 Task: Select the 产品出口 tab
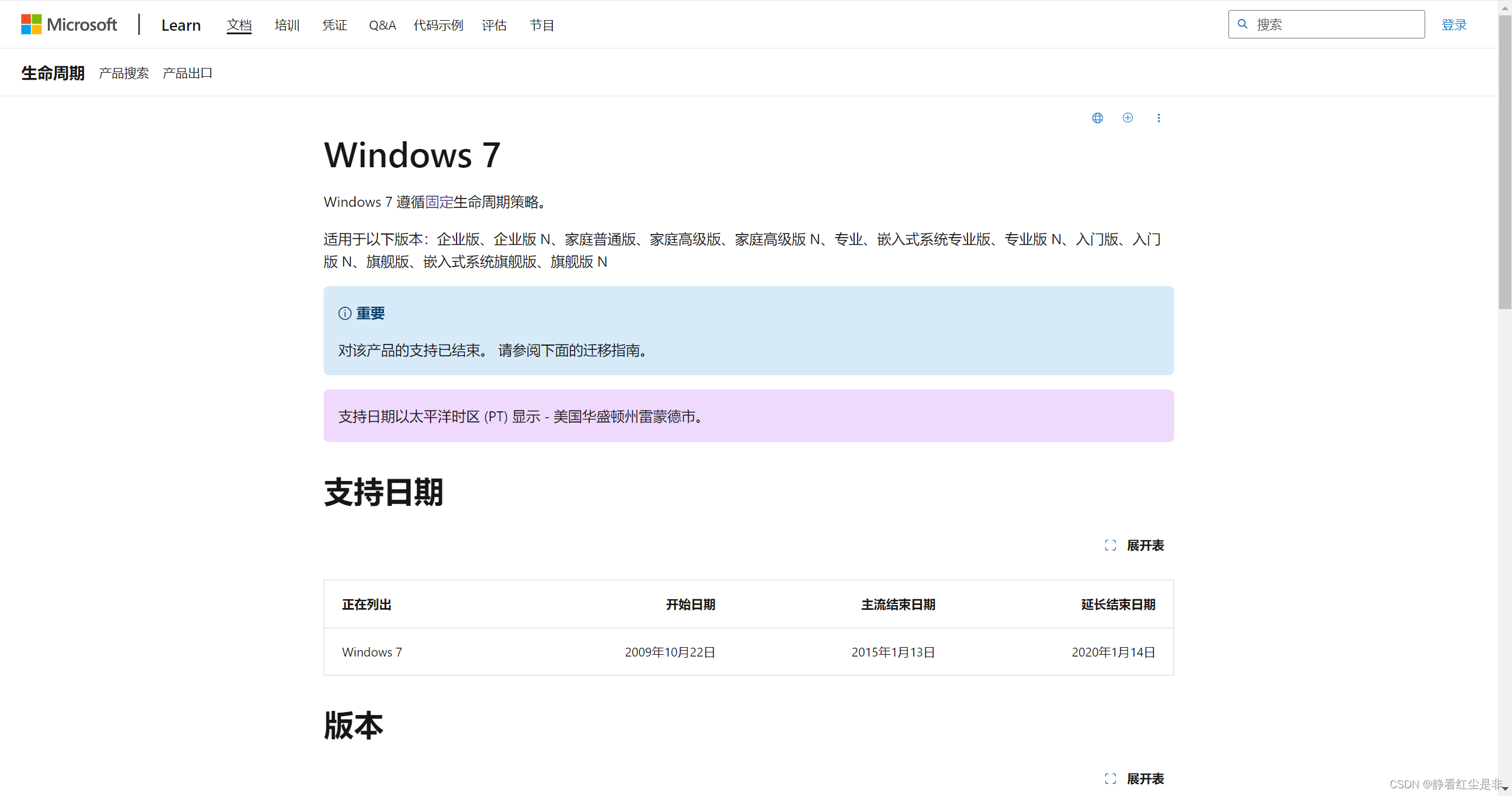point(187,73)
